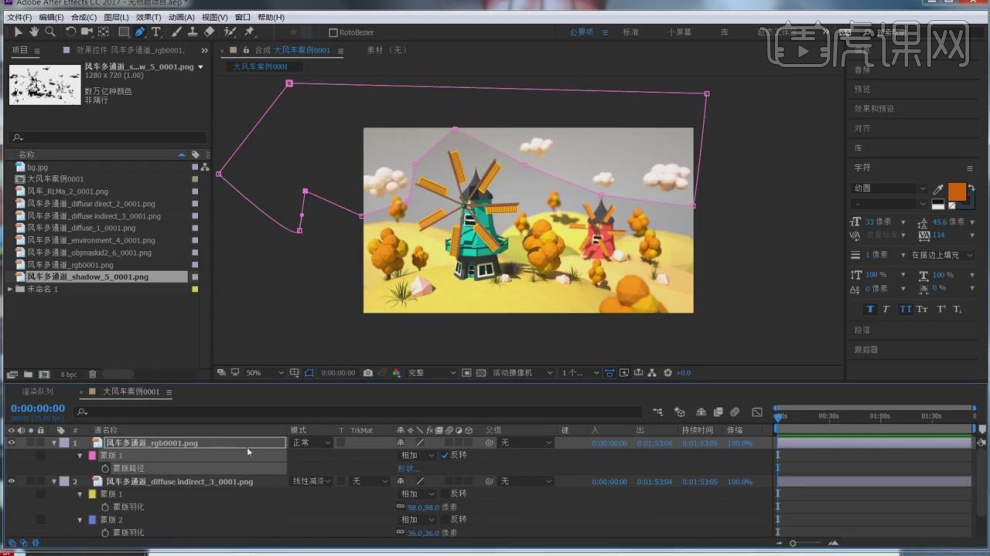990x556 pixels.
Task: Select the Pen tool in toolbar
Action: coord(139,32)
